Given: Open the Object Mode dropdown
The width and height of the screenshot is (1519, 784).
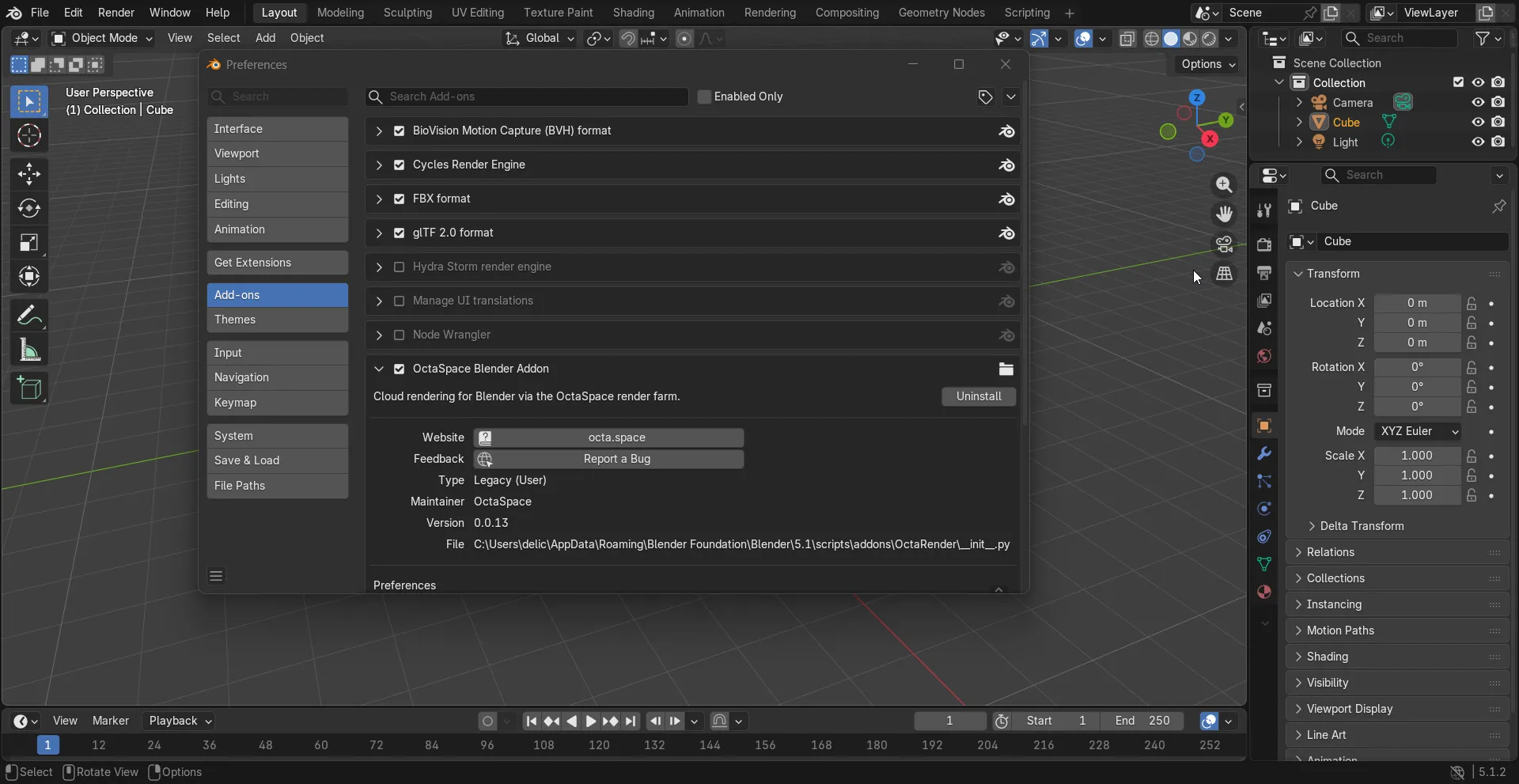Looking at the screenshot, I should point(102,38).
